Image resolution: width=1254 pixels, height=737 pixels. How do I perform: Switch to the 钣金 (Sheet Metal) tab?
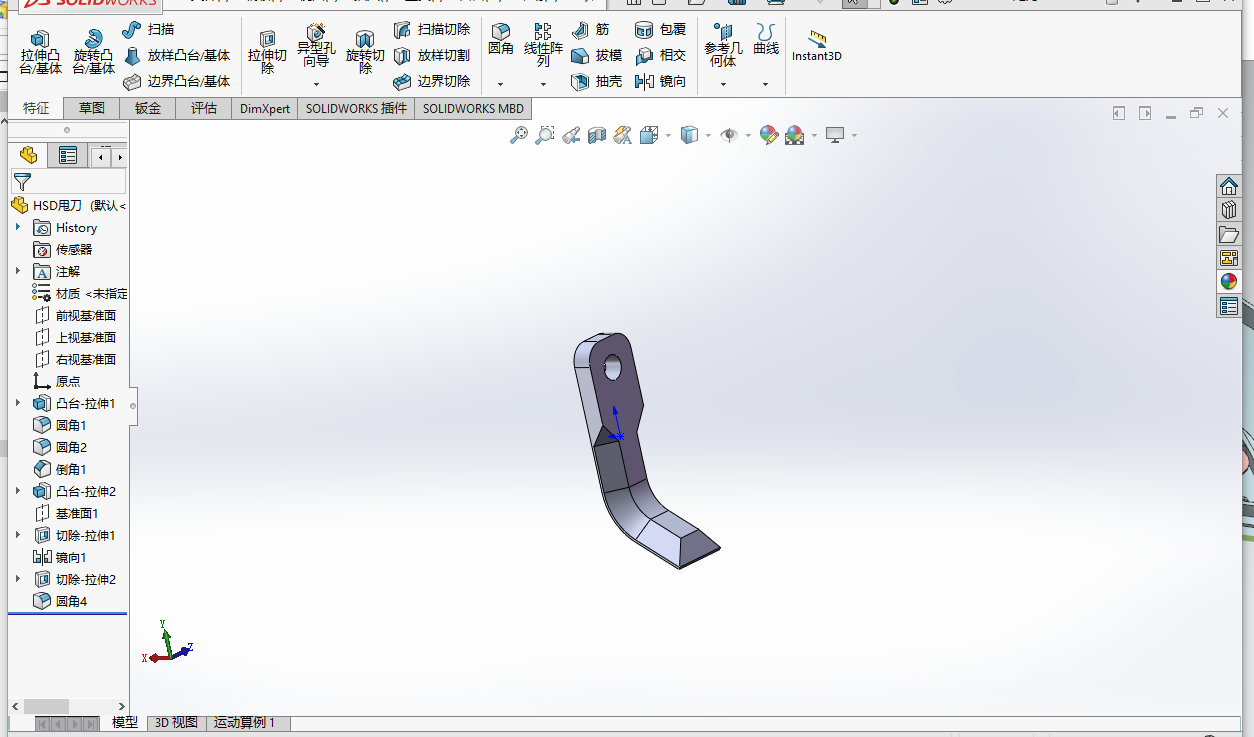point(148,108)
